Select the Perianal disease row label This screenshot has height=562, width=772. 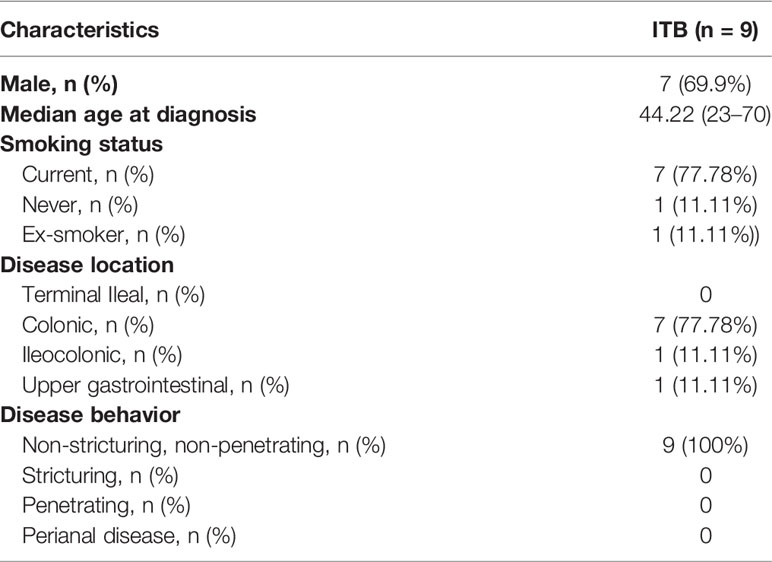click(129, 536)
